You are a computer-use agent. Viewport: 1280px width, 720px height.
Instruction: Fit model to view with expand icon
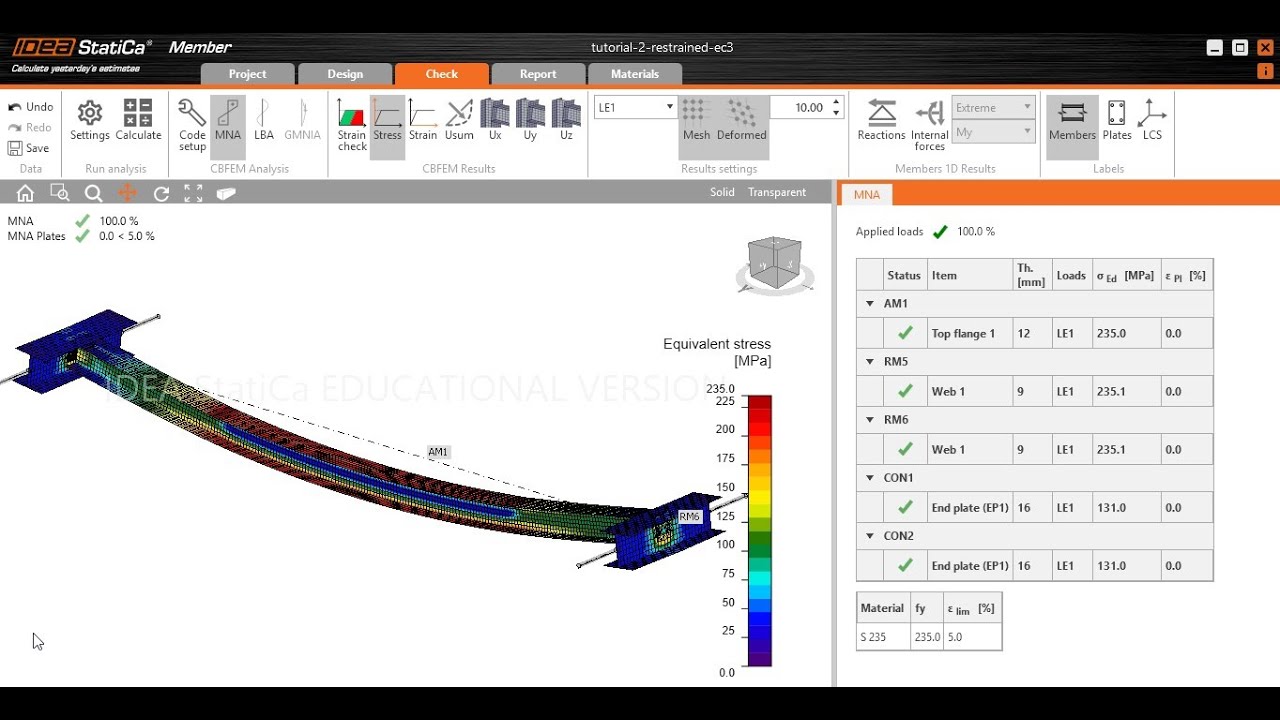coord(193,193)
